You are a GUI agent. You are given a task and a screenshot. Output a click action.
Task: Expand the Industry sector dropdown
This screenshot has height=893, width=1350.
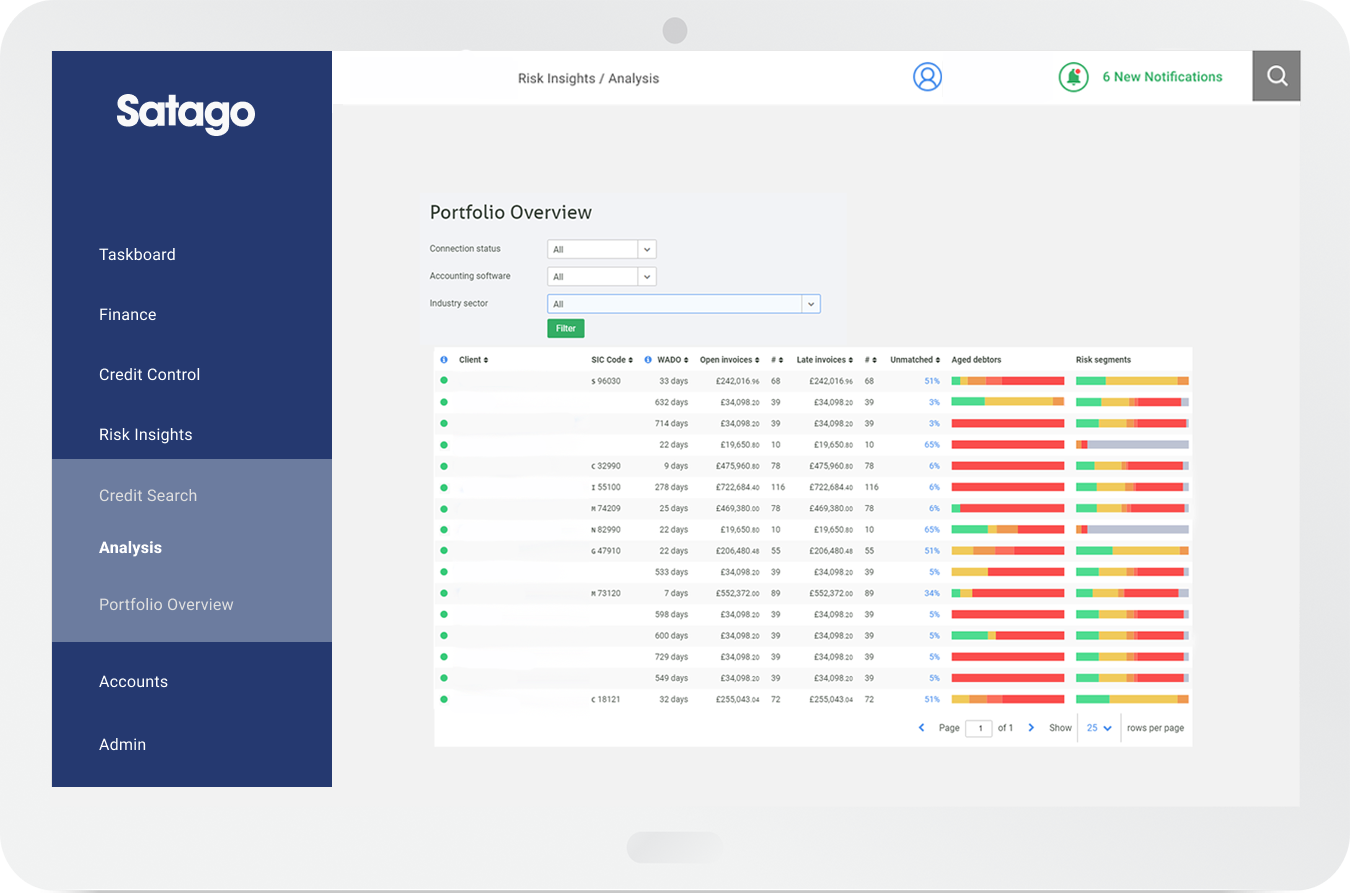tap(810, 304)
